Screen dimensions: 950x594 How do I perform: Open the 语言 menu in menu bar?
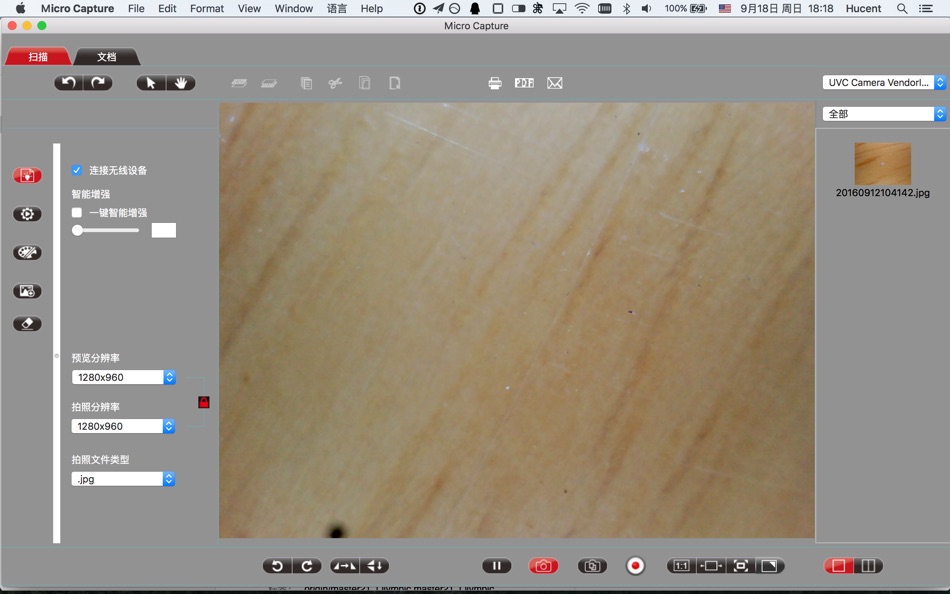point(336,8)
